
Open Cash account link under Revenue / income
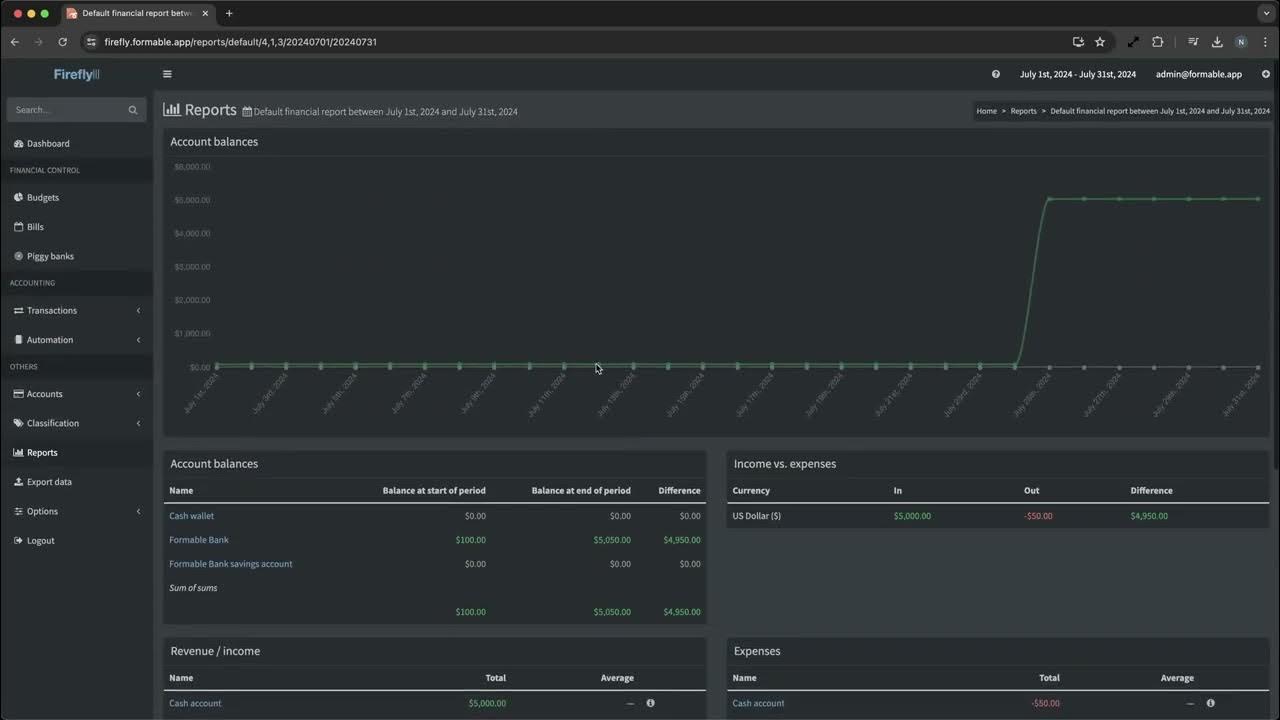pos(195,703)
